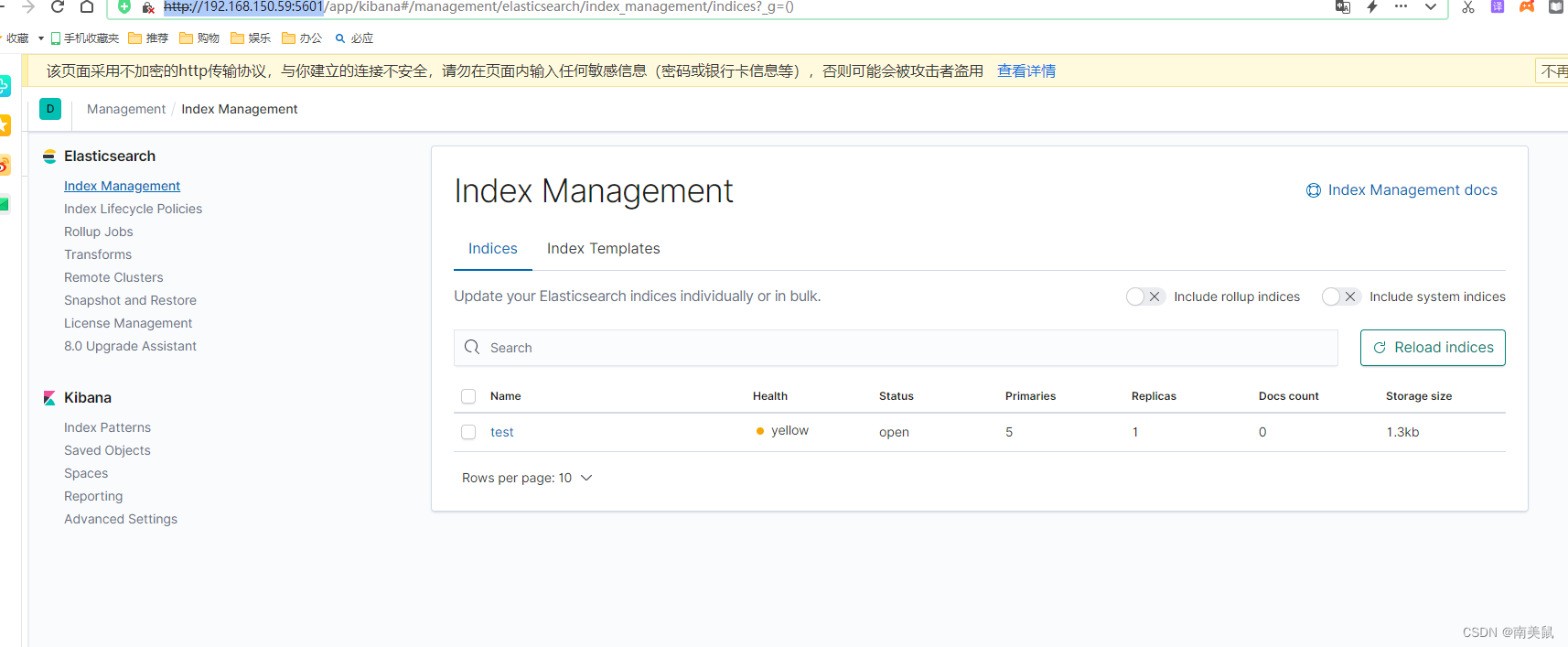Screen dimensions: 1568x647
Task: Check the select-all indices checkbox
Action: (x=468, y=396)
